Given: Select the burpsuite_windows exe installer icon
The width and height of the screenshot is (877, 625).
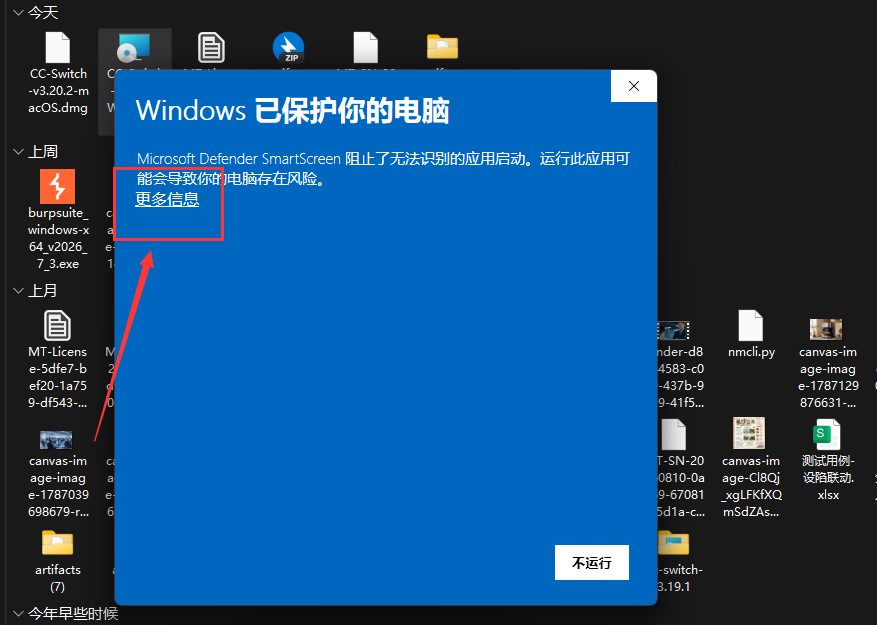Looking at the screenshot, I should [x=57, y=186].
